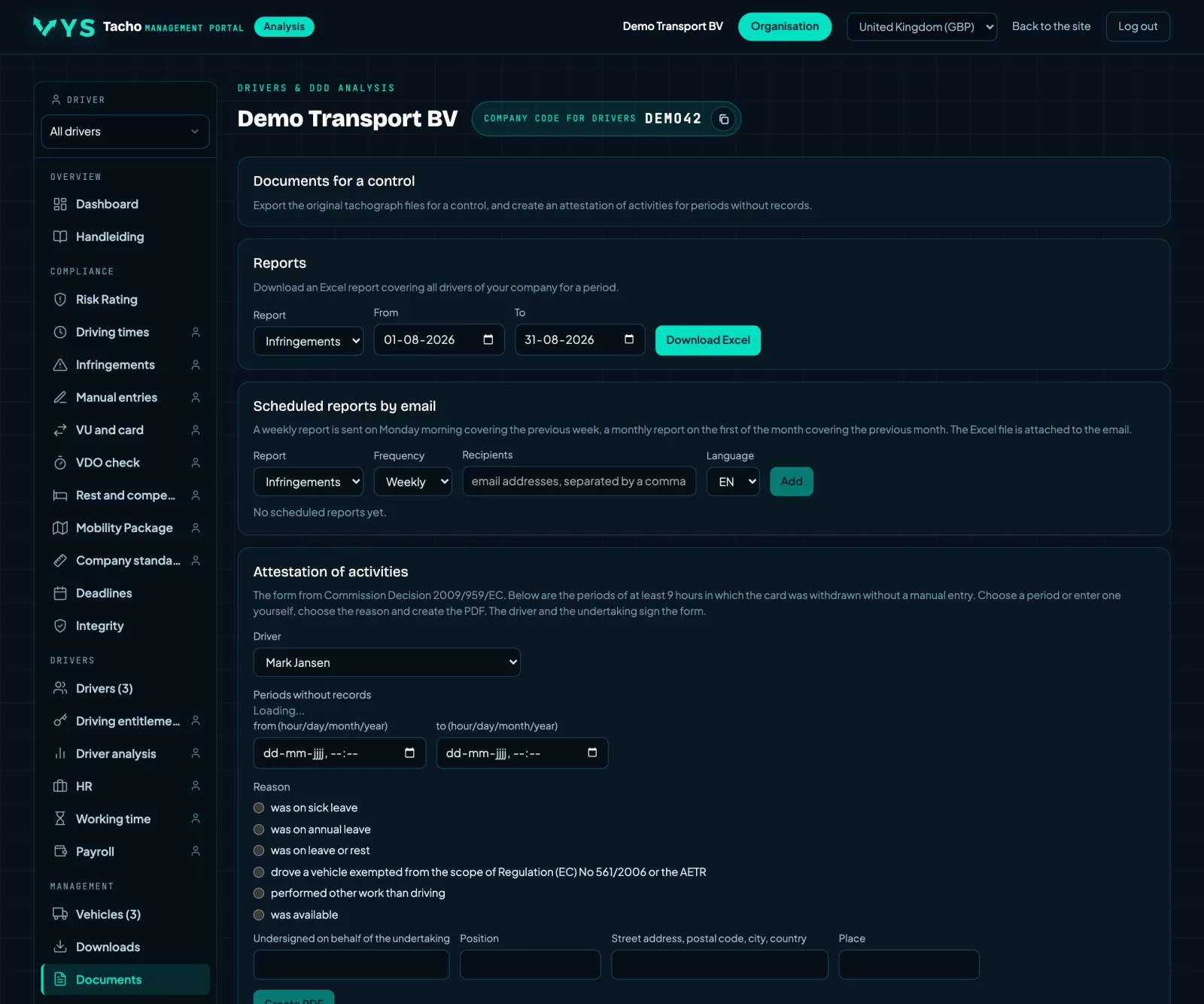The height and width of the screenshot is (1004, 1204).
Task: Open the All drivers dropdown
Action: 125,132
